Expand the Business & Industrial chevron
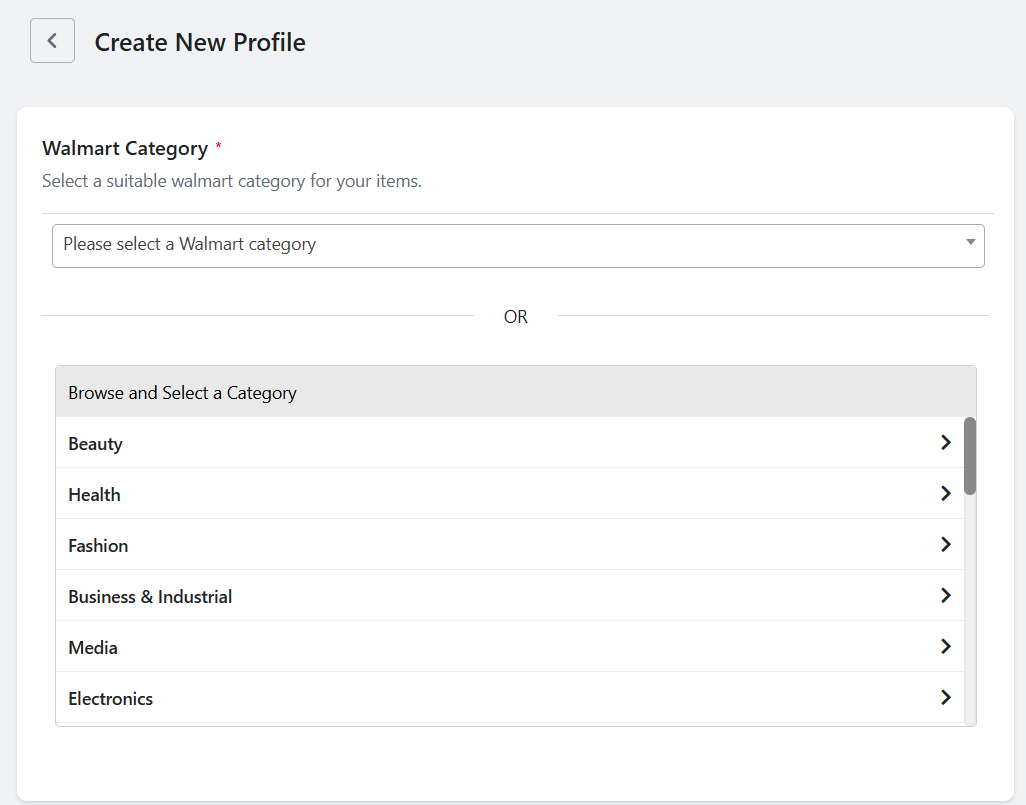Image resolution: width=1026 pixels, height=805 pixels. point(945,596)
